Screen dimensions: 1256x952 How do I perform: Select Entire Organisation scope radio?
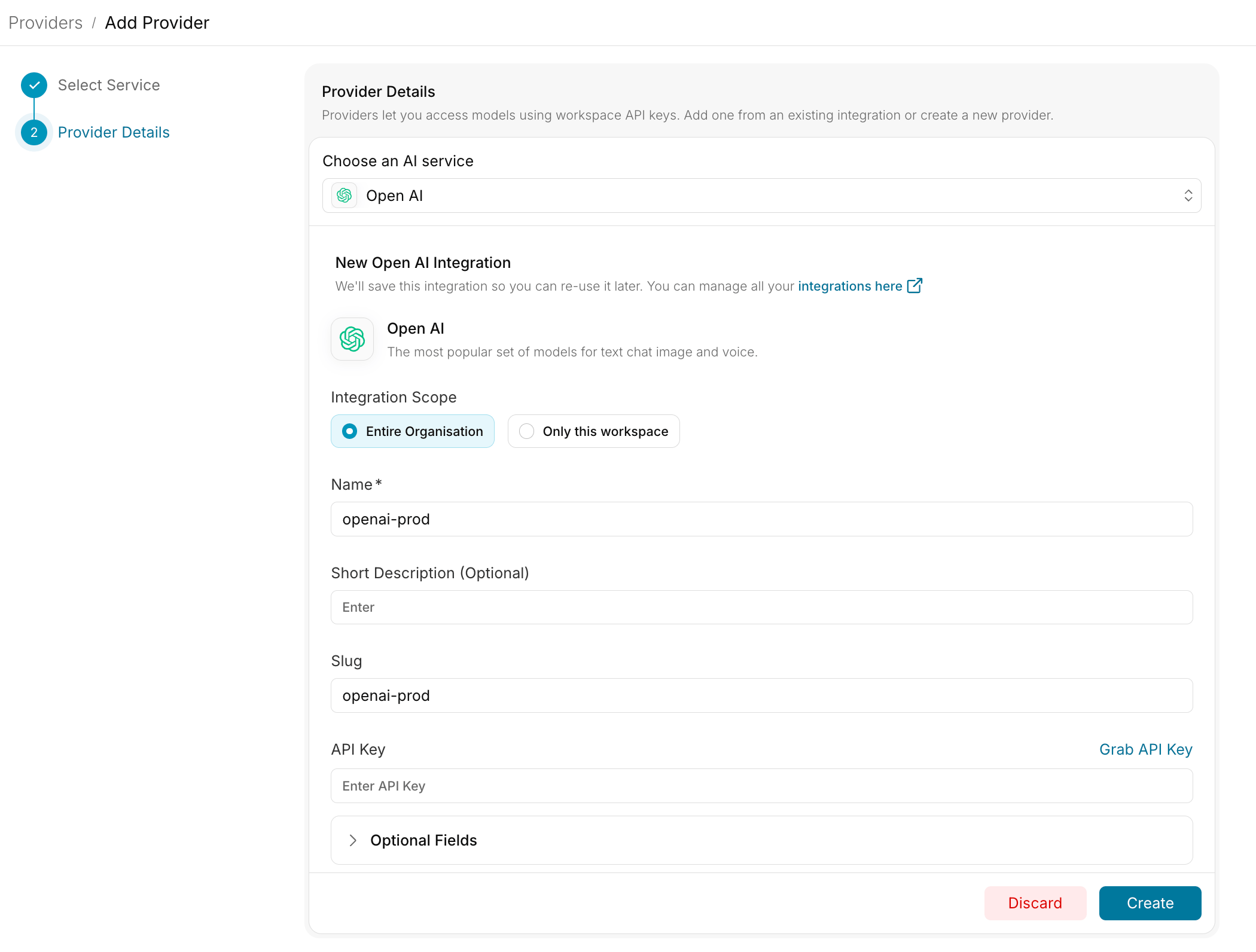click(x=413, y=431)
